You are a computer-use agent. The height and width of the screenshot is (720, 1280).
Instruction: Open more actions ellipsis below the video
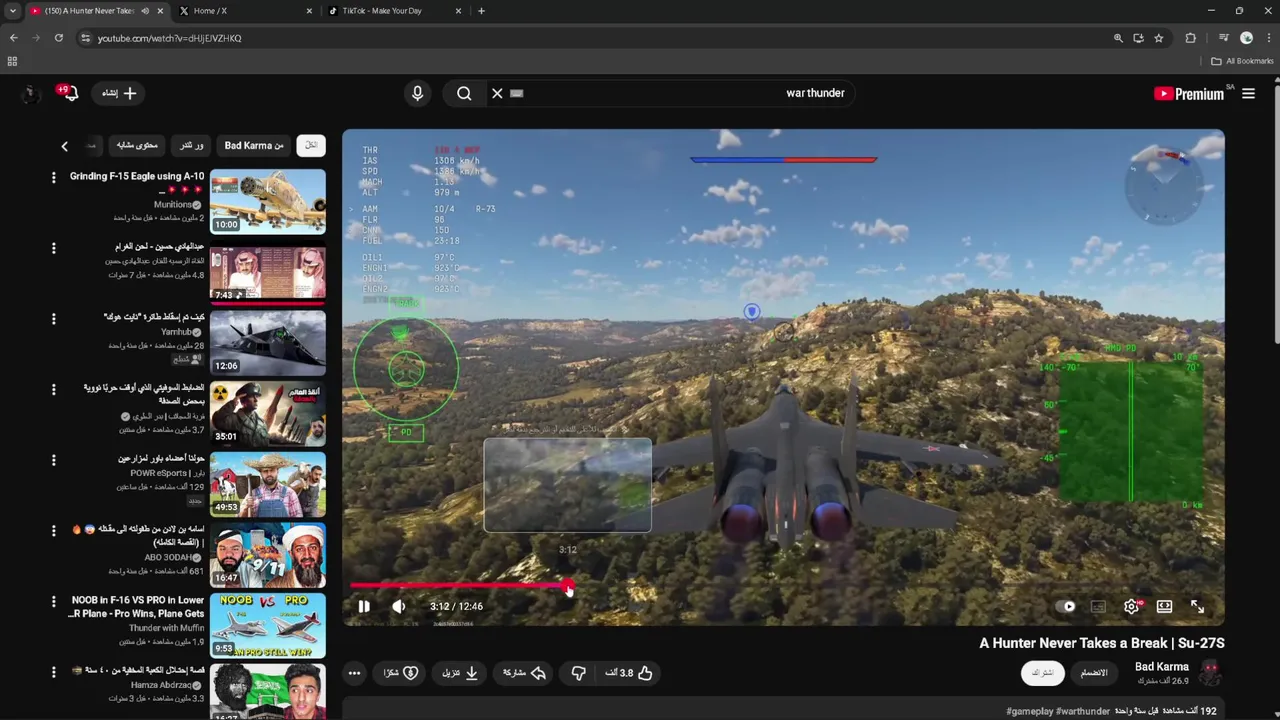354,673
